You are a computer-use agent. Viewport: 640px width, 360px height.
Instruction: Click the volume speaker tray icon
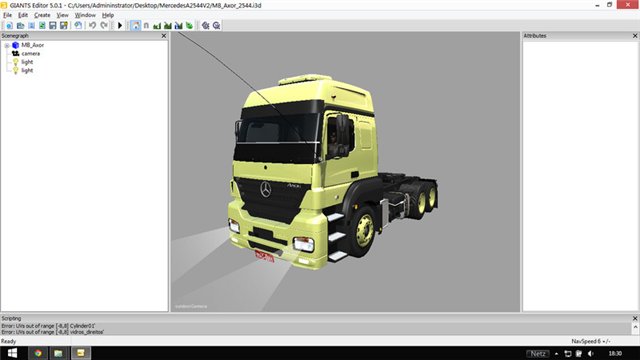tap(590, 353)
